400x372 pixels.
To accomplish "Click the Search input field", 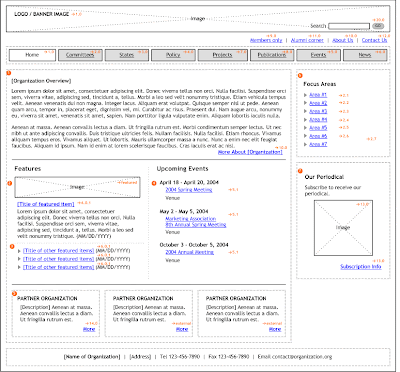I will click(349, 26).
